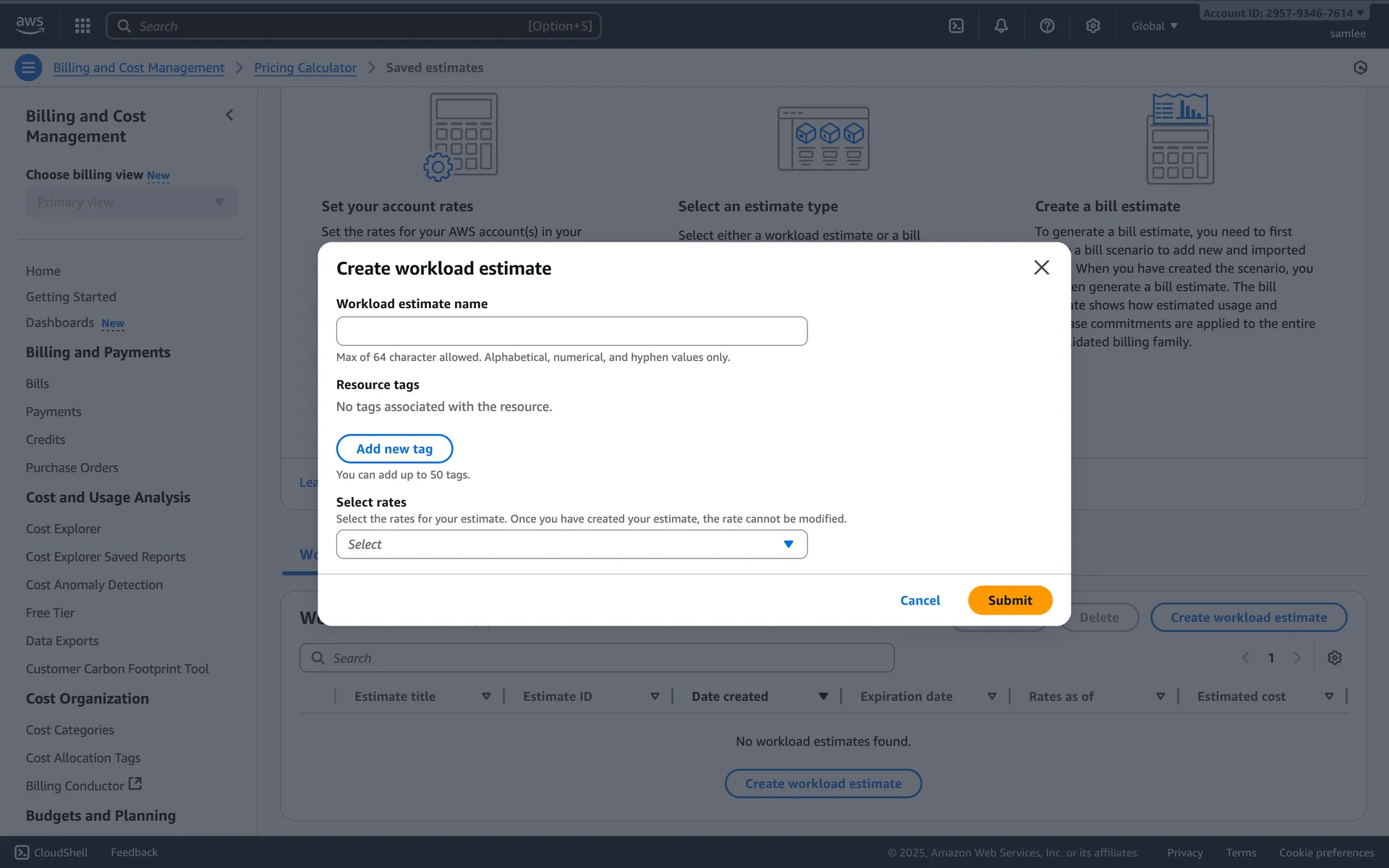Screen dimensions: 1389x868
Task: Click Add new tag button
Action: tap(394, 448)
